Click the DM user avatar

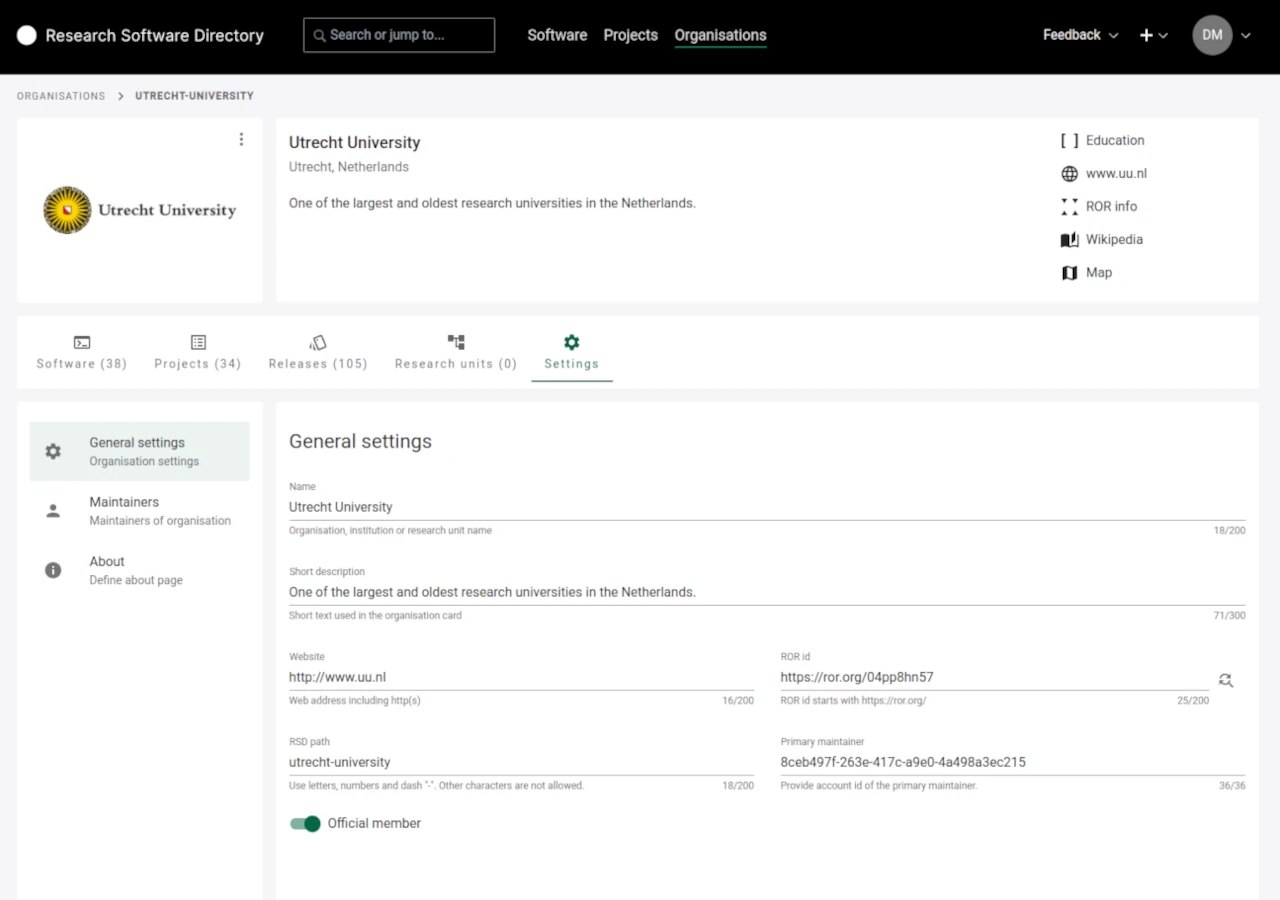1212,35
